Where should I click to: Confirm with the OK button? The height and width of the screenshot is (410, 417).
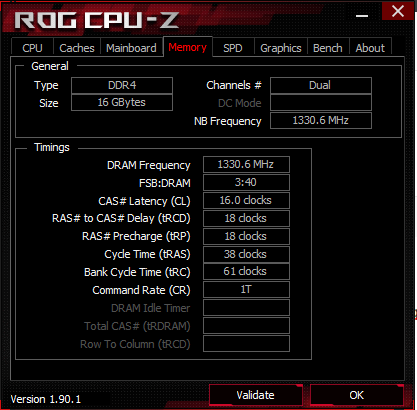(x=357, y=395)
